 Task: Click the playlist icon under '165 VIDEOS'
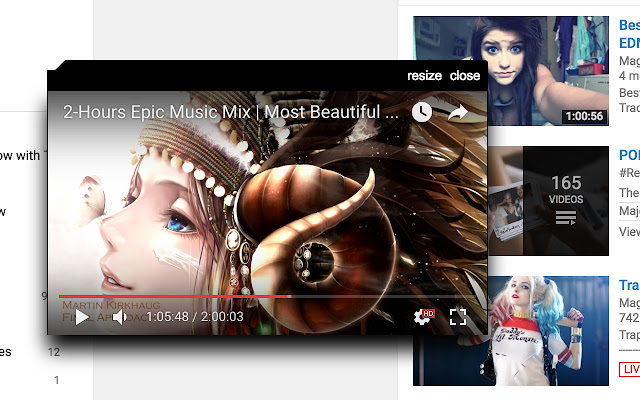point(566,218)
